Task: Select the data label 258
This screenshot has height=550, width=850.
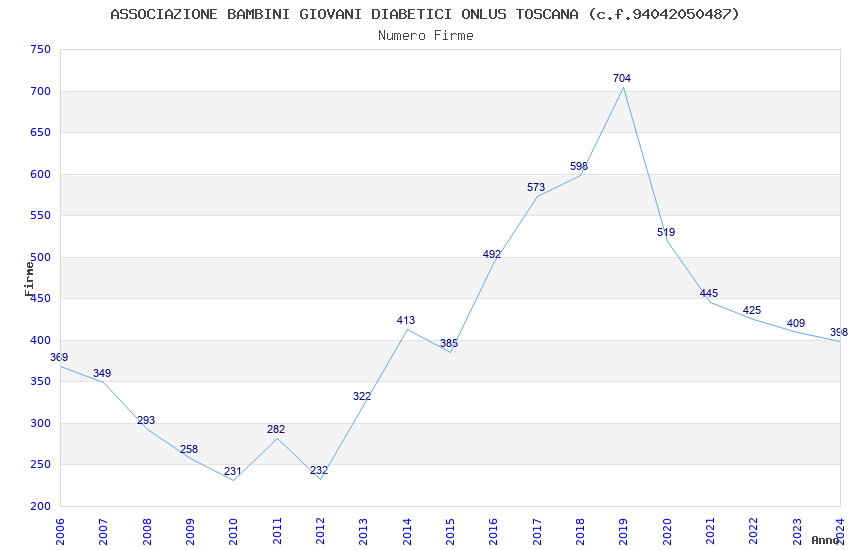Action: 189,449
